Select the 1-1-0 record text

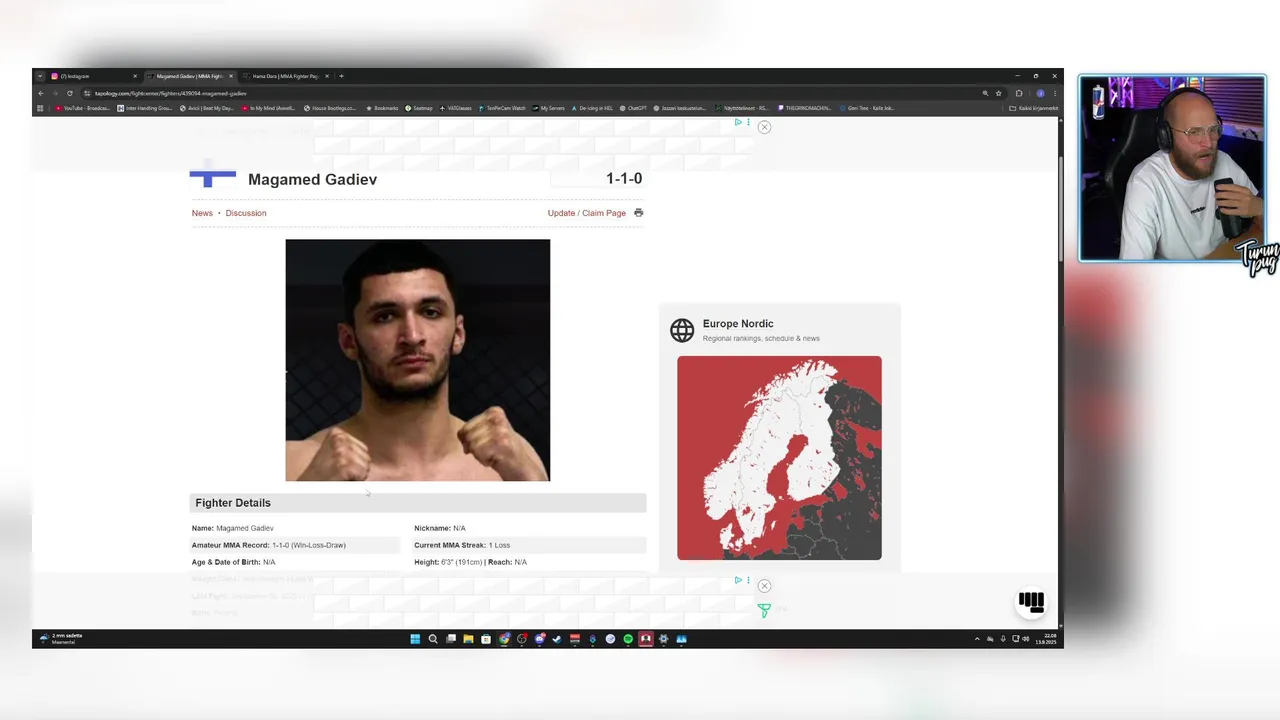tap(624, 178)
